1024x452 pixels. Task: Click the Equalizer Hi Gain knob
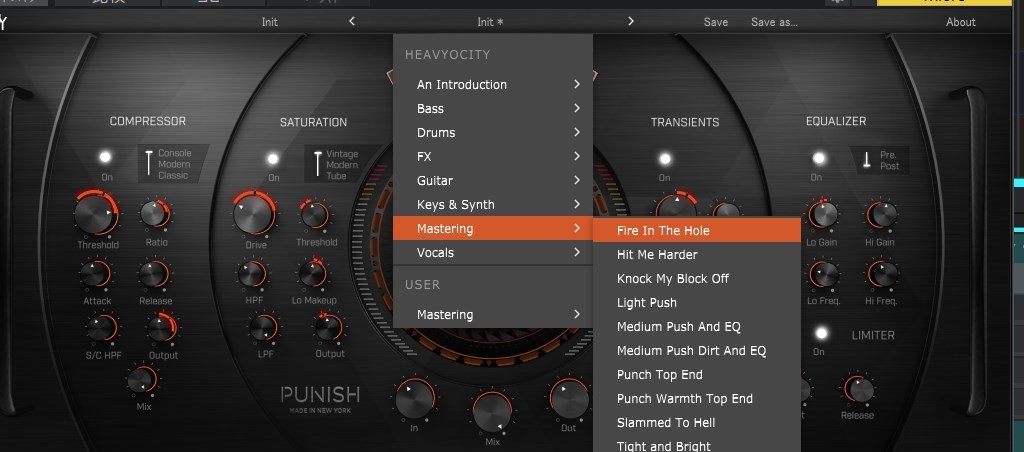pyautogui.click(x=881, y=214)
